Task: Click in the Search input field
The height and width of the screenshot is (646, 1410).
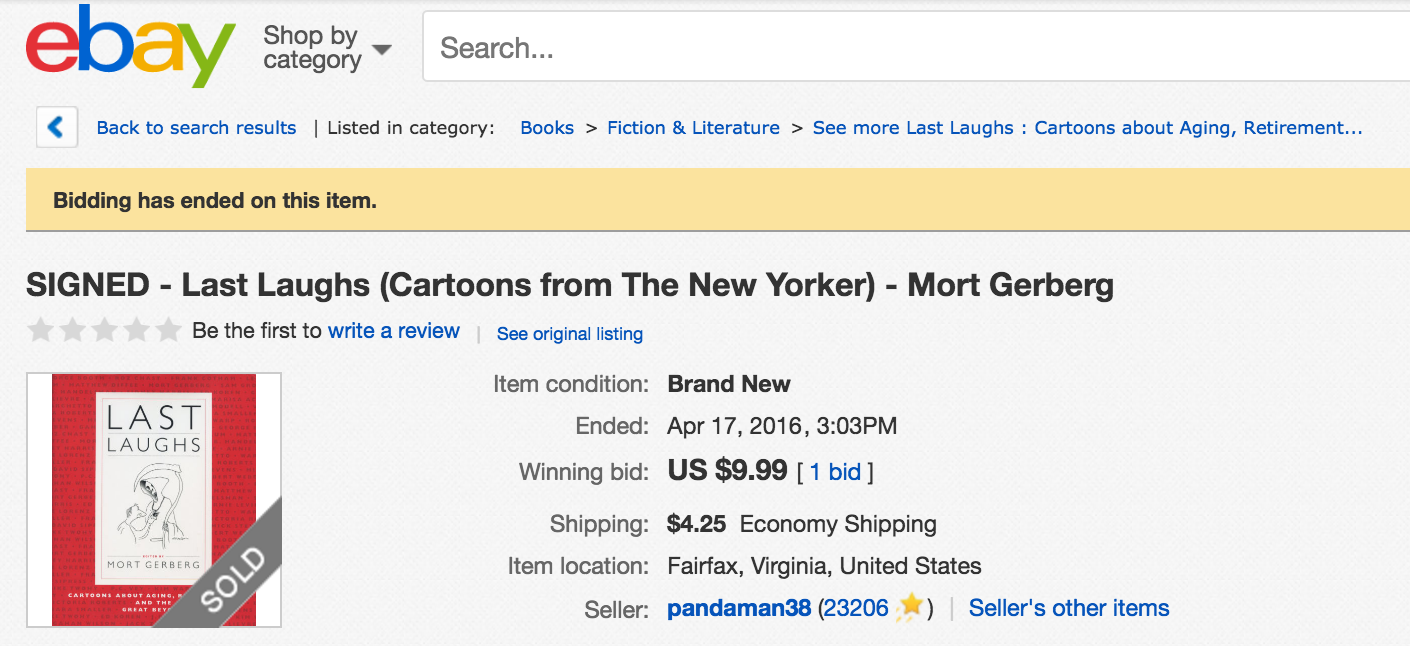Action: (900, 47)
